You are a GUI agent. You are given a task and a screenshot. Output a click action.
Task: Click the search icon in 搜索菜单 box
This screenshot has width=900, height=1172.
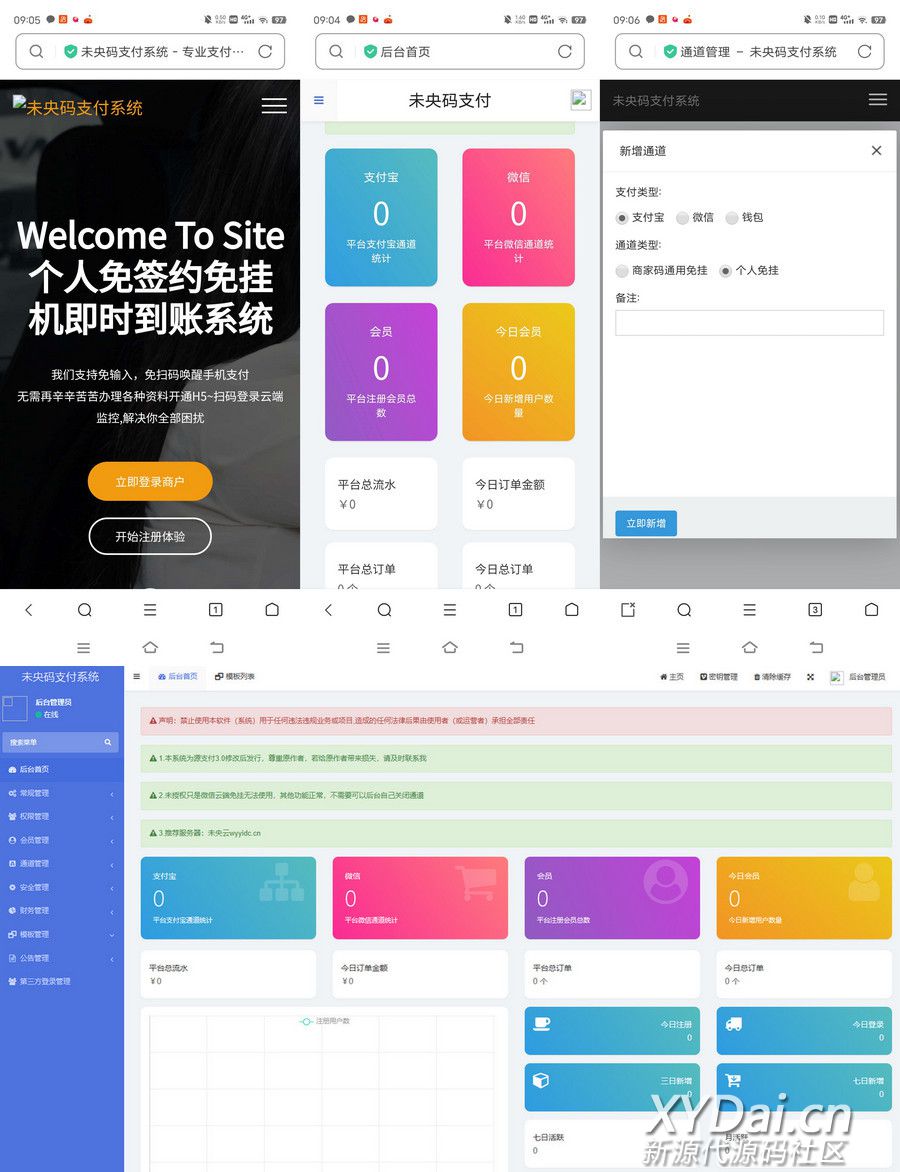tap(108, 743)
